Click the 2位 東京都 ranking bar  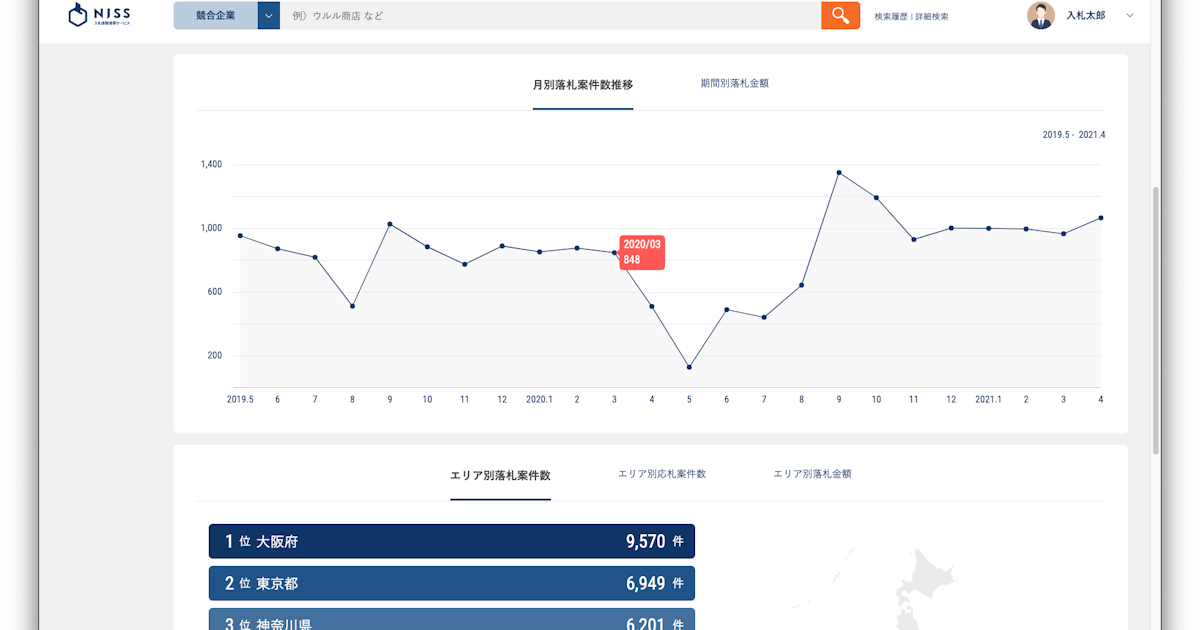tap(451, 583)
